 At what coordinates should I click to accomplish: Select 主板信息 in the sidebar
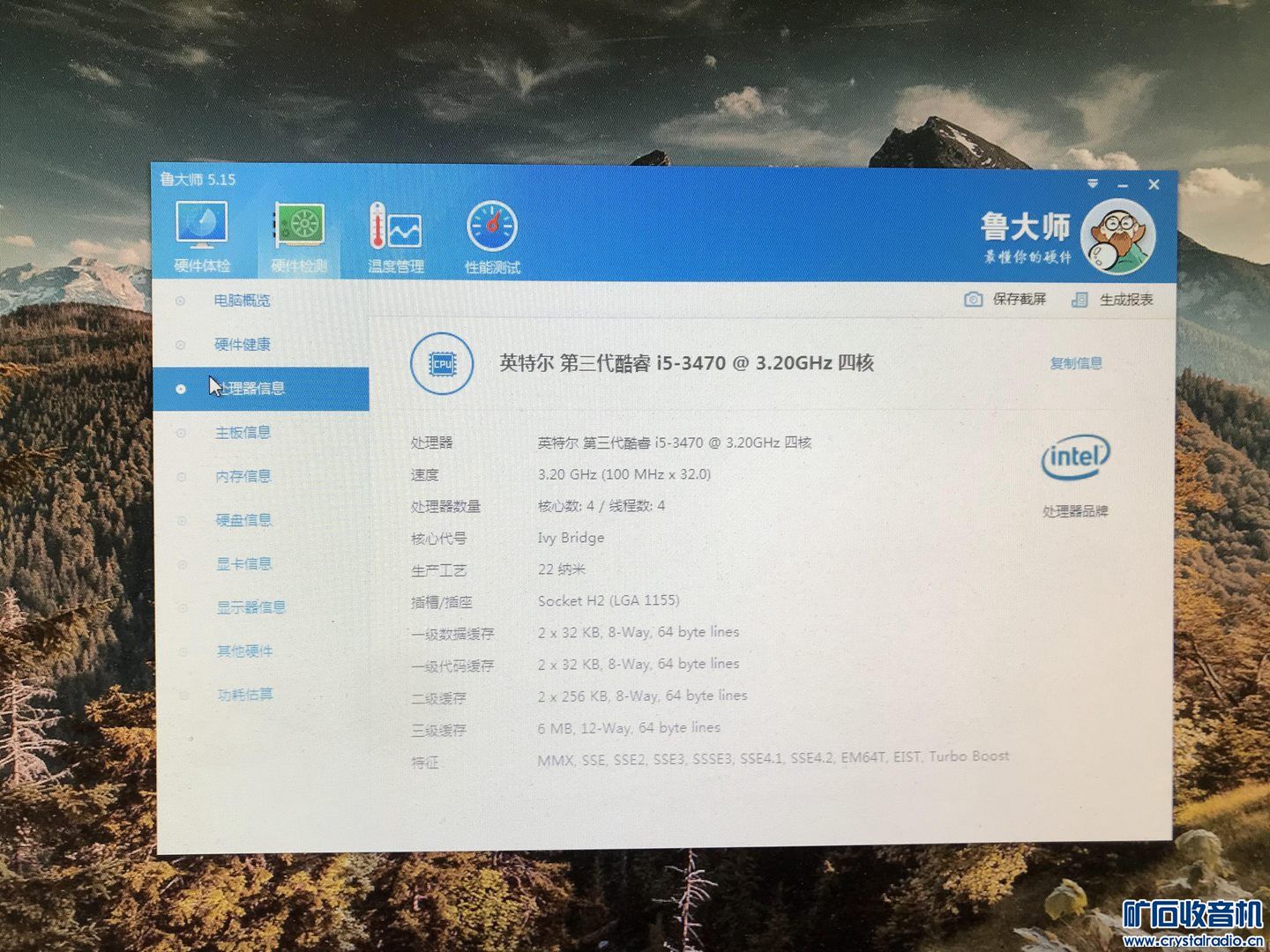[243, 433]
